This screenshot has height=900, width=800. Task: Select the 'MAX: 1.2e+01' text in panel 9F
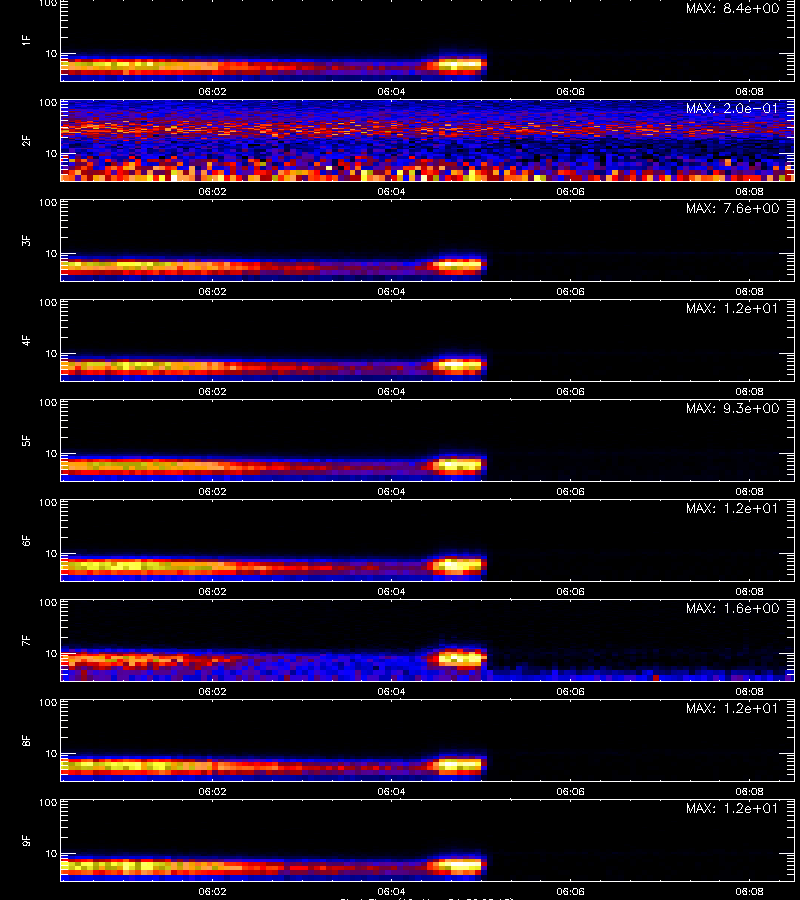[732, 808]
